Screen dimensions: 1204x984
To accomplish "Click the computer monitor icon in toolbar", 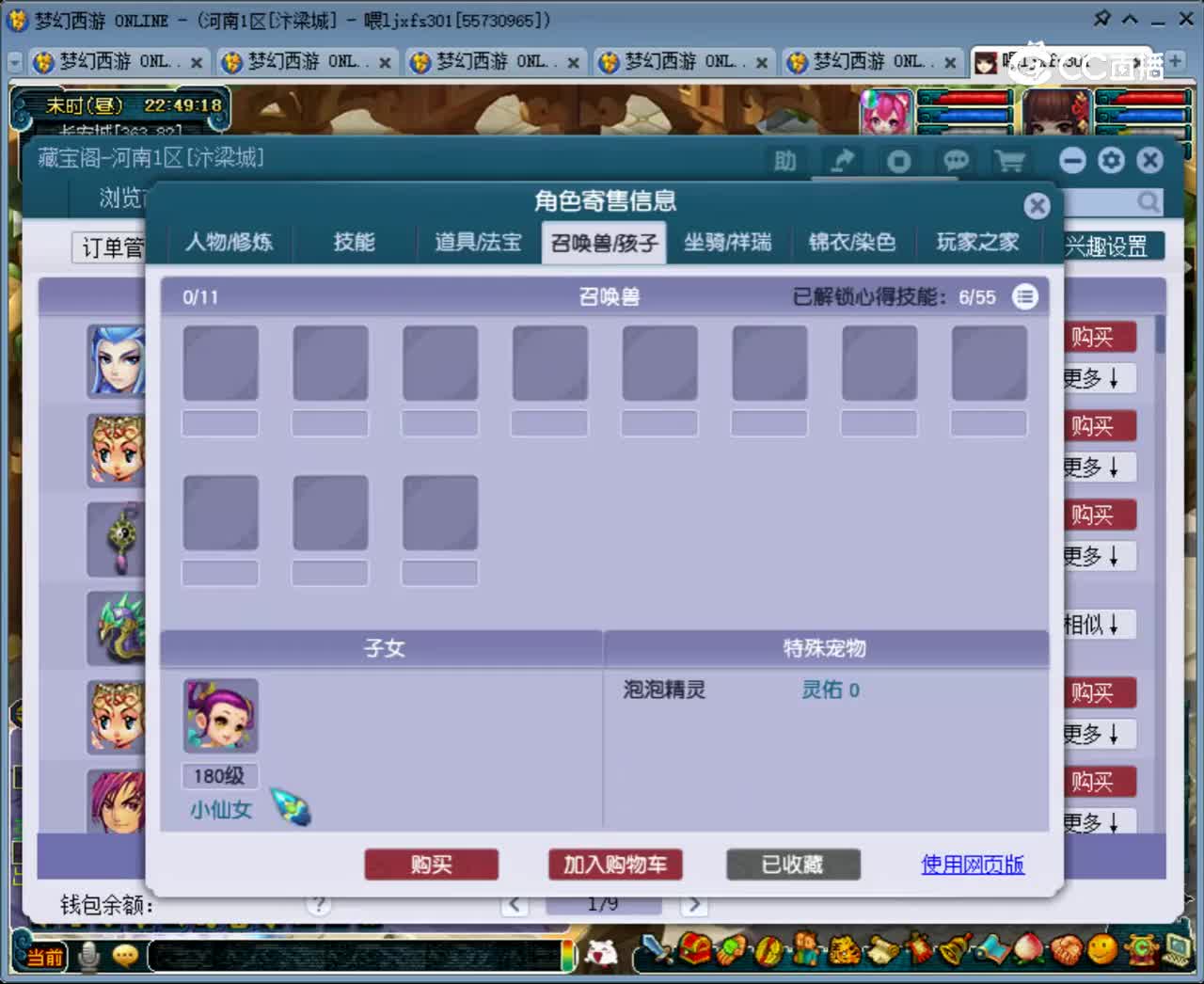I will (x=1176, y=948).
